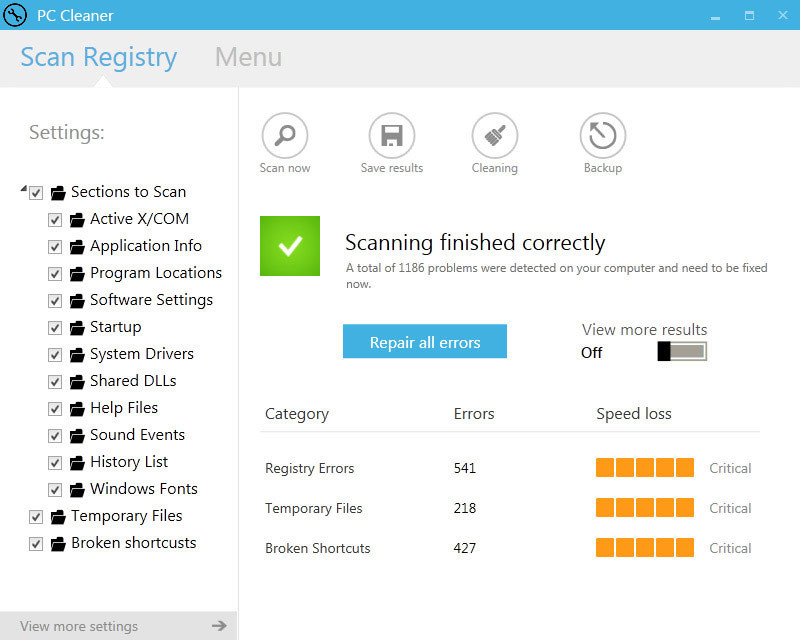Viewport: 800px width, 640px height.
Task: Click the Save results label
Action: (392, 168)
